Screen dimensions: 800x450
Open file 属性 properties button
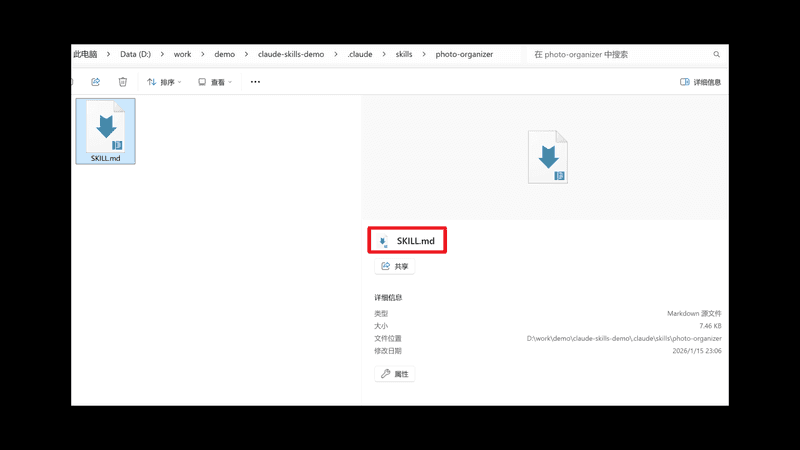[394, 374]
